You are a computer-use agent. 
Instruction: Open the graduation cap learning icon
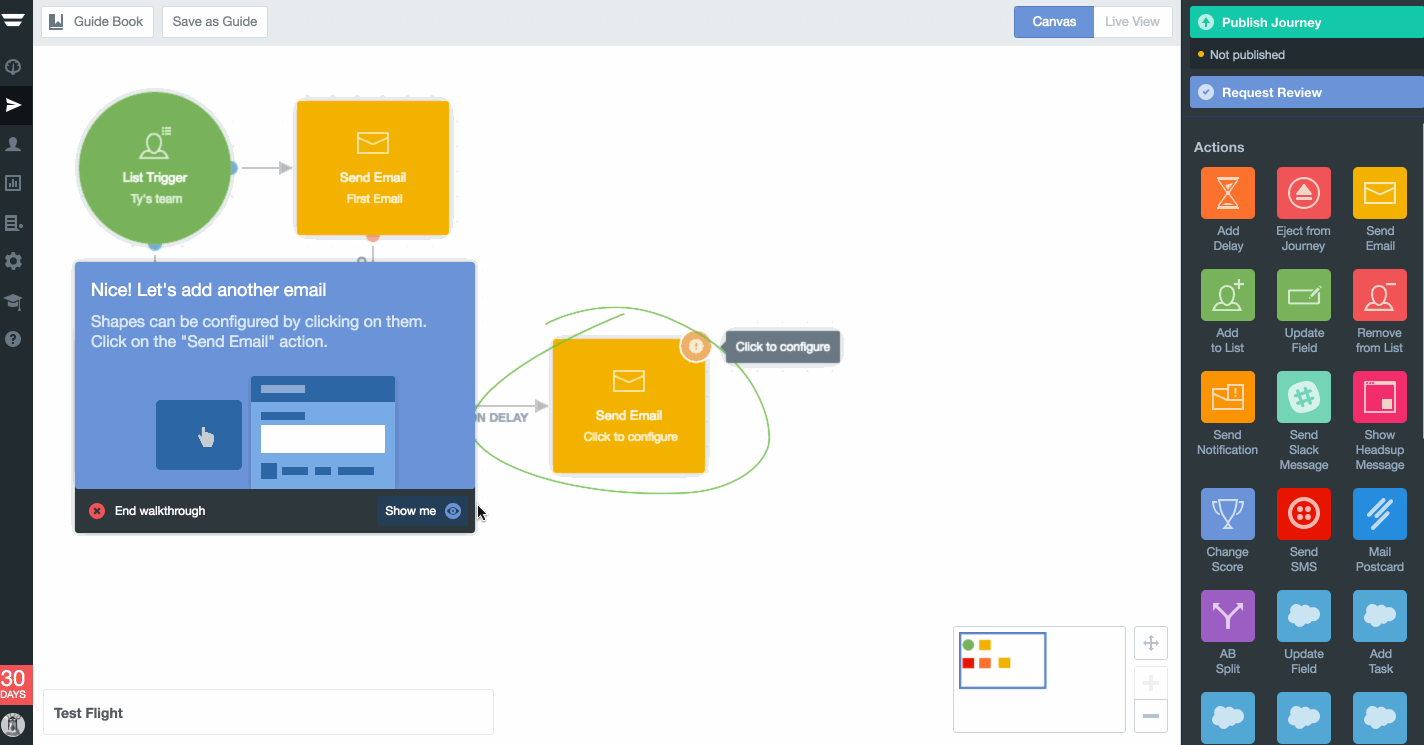coord(13,301)
